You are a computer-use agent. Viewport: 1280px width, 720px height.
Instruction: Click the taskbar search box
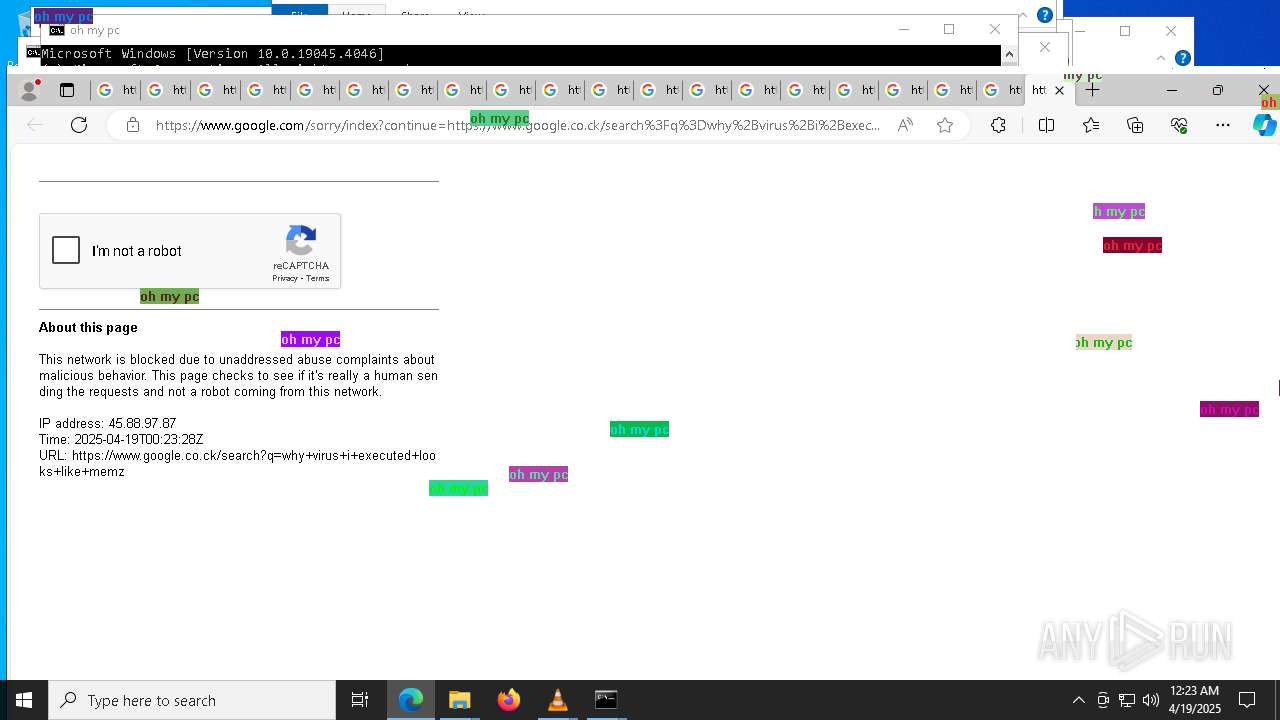click(x=192, y=700)
